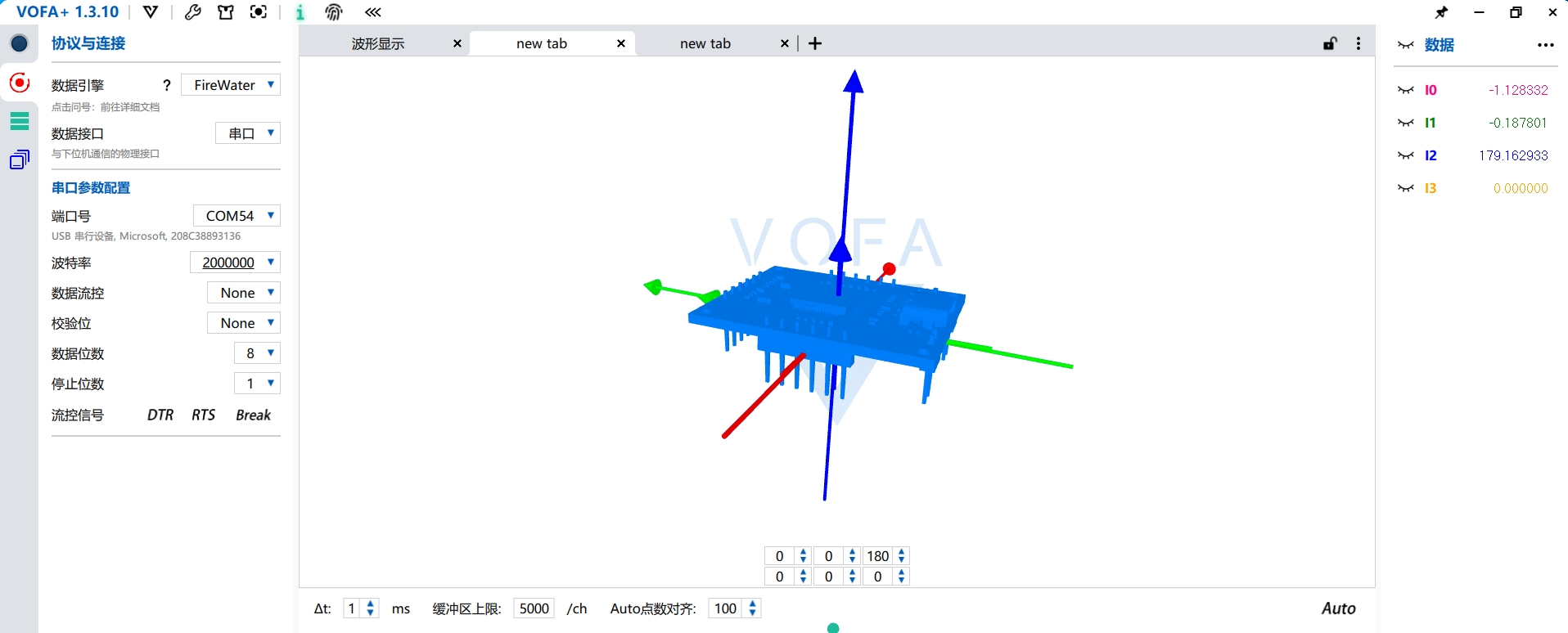This screenshot has width=1568, height=633.
Task: Toggle the DTR flow control signal
Action: click(x=160, y=415)
